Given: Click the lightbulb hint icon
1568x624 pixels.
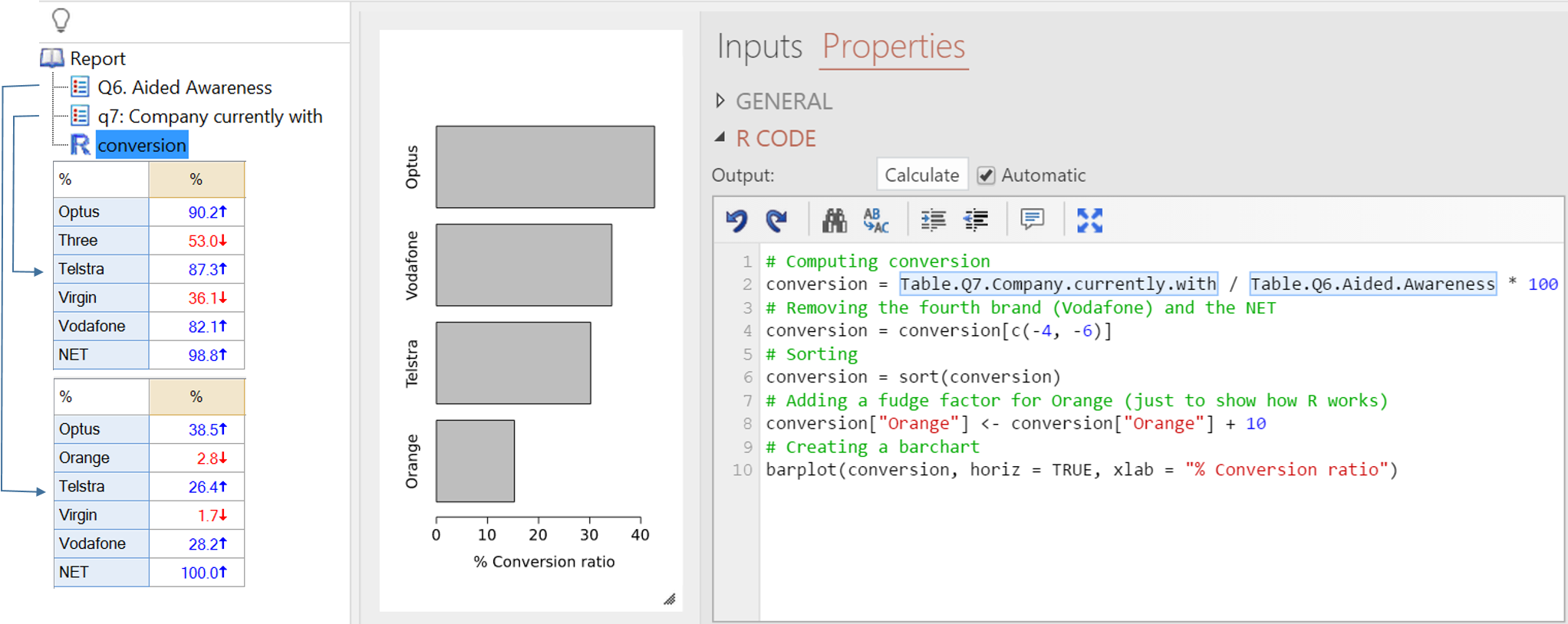Looking at the screenshot, I should [61, 20].
